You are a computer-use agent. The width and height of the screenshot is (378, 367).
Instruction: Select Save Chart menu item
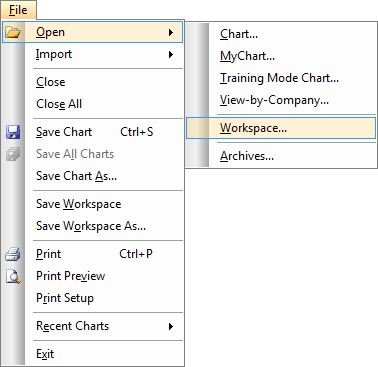click(92, 132)
